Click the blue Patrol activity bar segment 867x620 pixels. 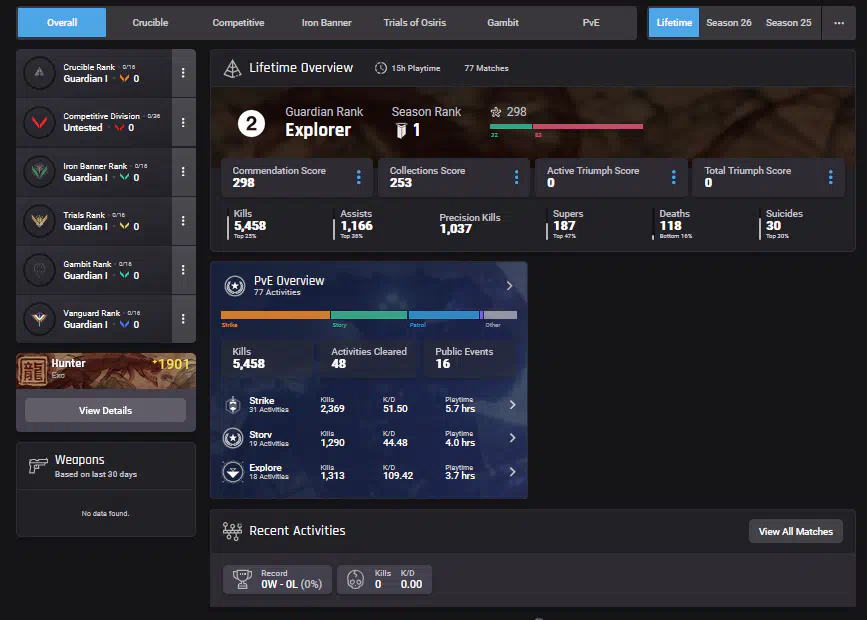click(x=443, y=315)
